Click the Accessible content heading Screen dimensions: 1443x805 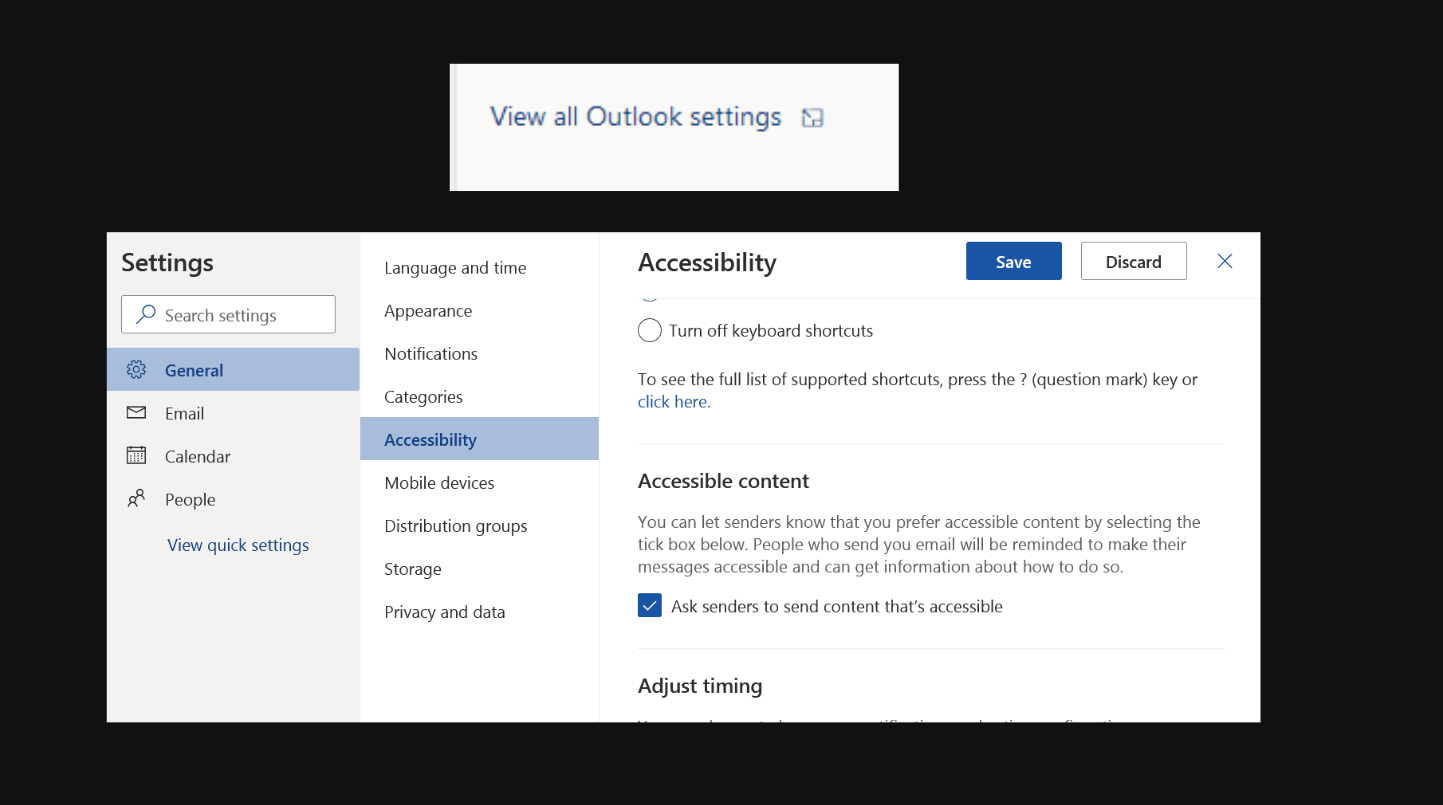pyautogui.click(x=723, y=481)
